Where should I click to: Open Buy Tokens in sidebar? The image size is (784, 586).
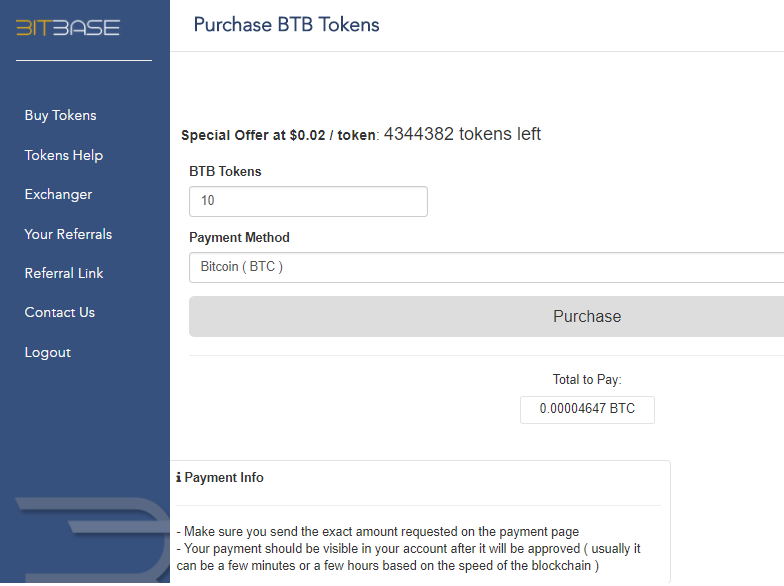pos(60,116)
